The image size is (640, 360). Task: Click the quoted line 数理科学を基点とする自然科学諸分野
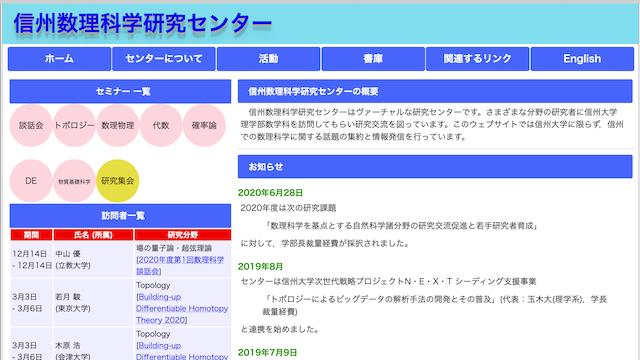click(401, 226)
